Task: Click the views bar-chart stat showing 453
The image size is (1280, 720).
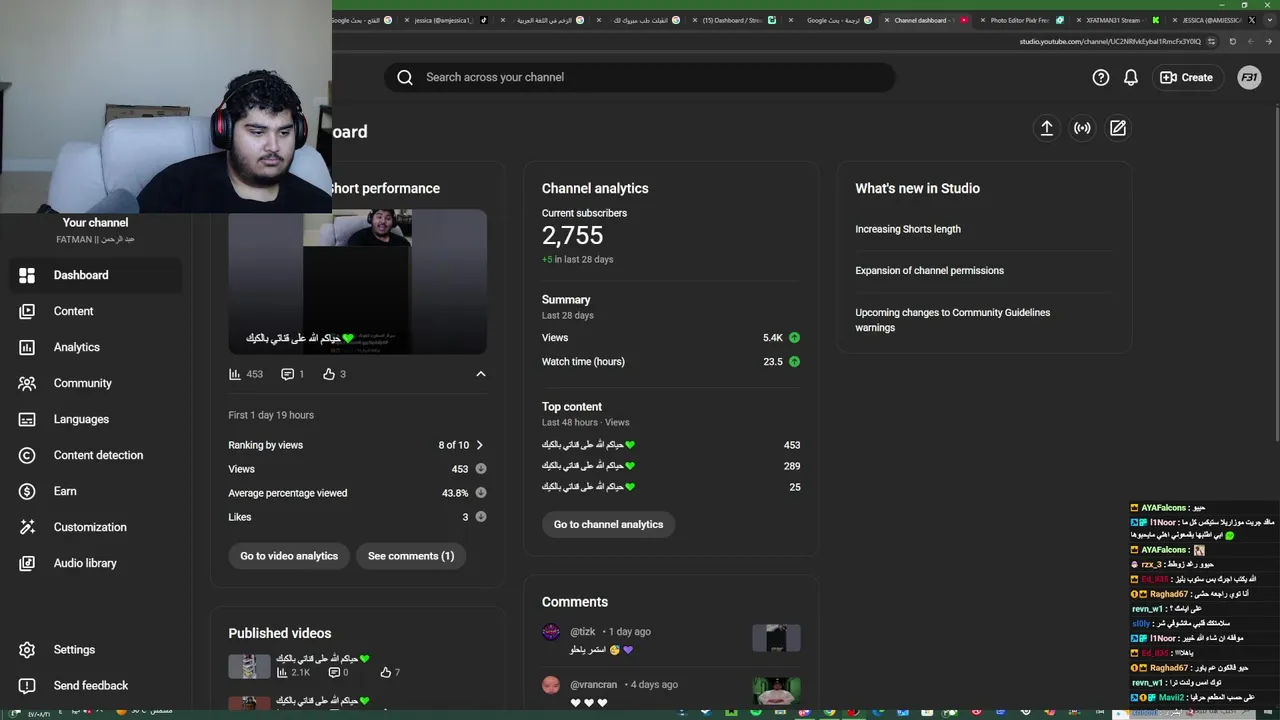Action: click(246, 374)
